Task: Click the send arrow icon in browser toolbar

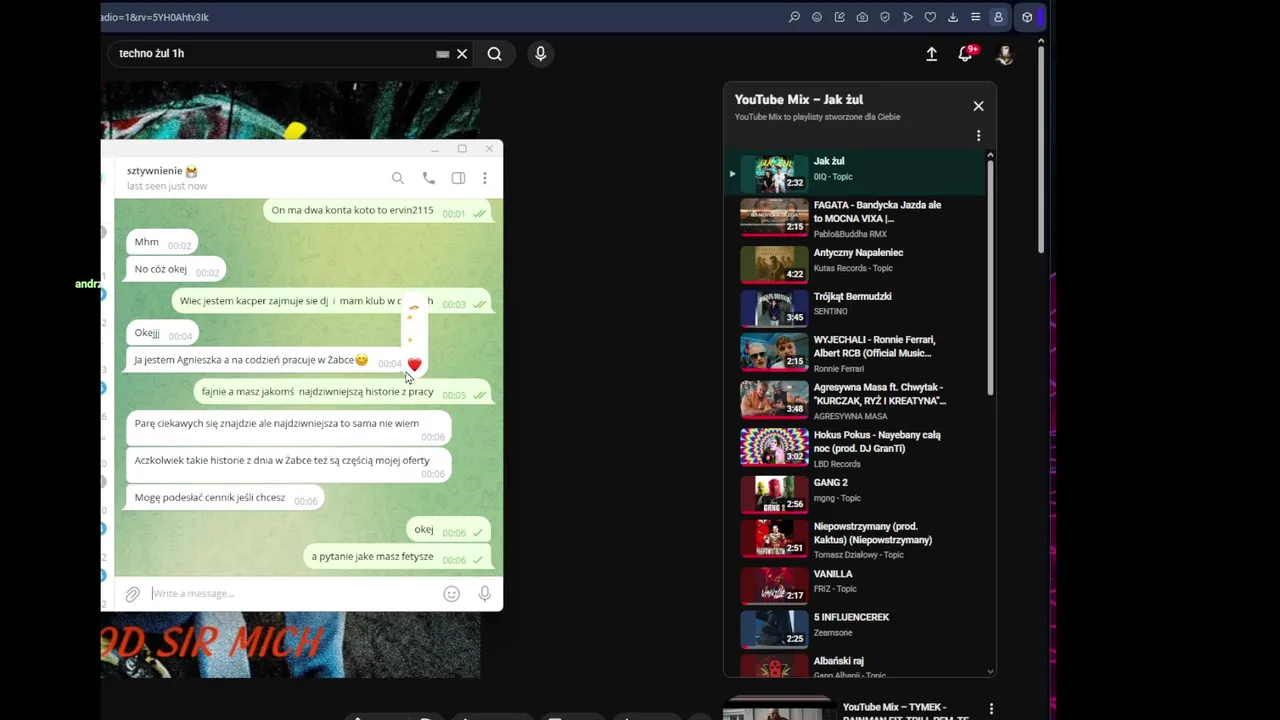Action: 908,17
